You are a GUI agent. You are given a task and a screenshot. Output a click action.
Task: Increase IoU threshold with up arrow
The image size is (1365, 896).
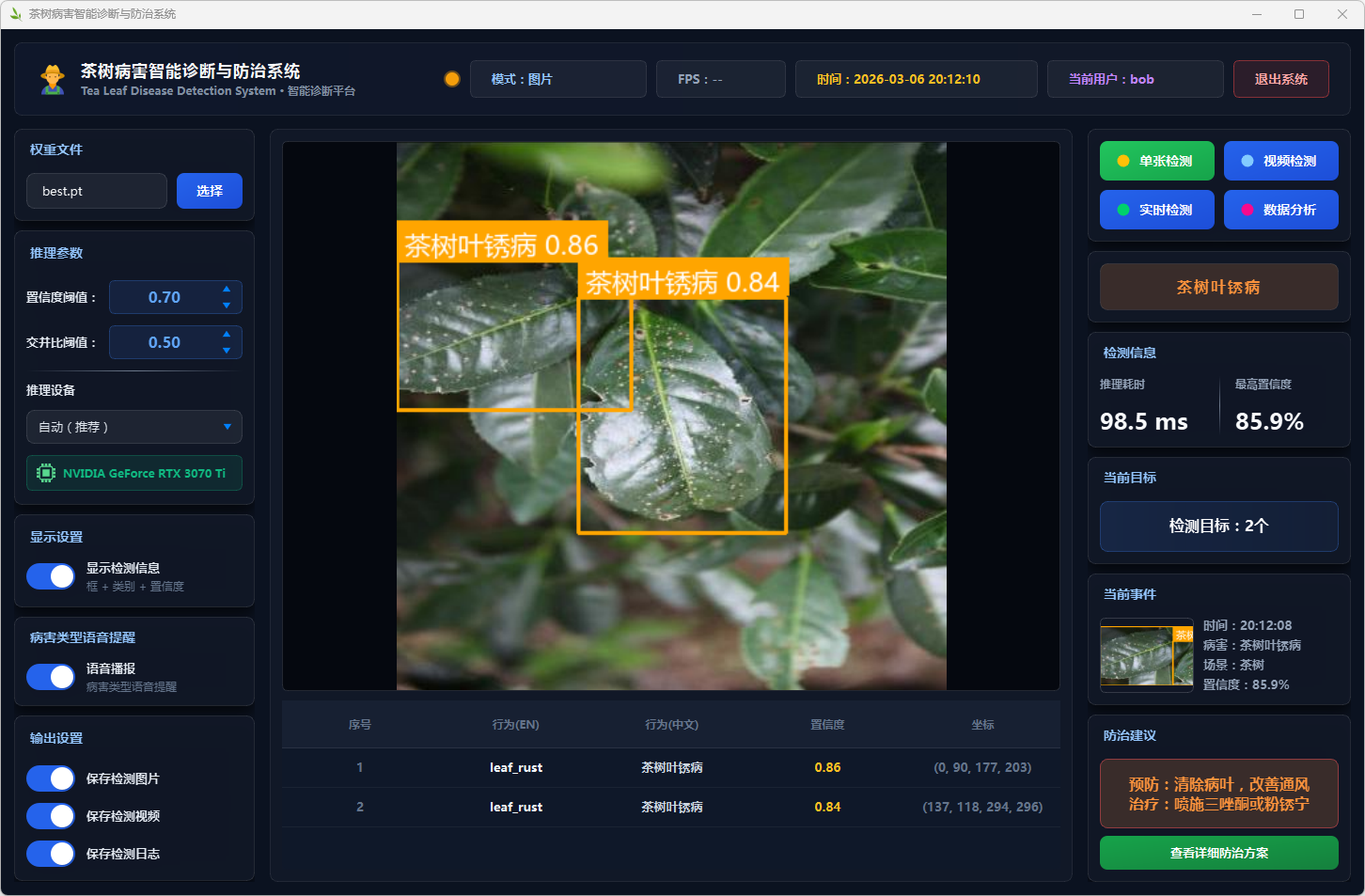click(227, 334)
